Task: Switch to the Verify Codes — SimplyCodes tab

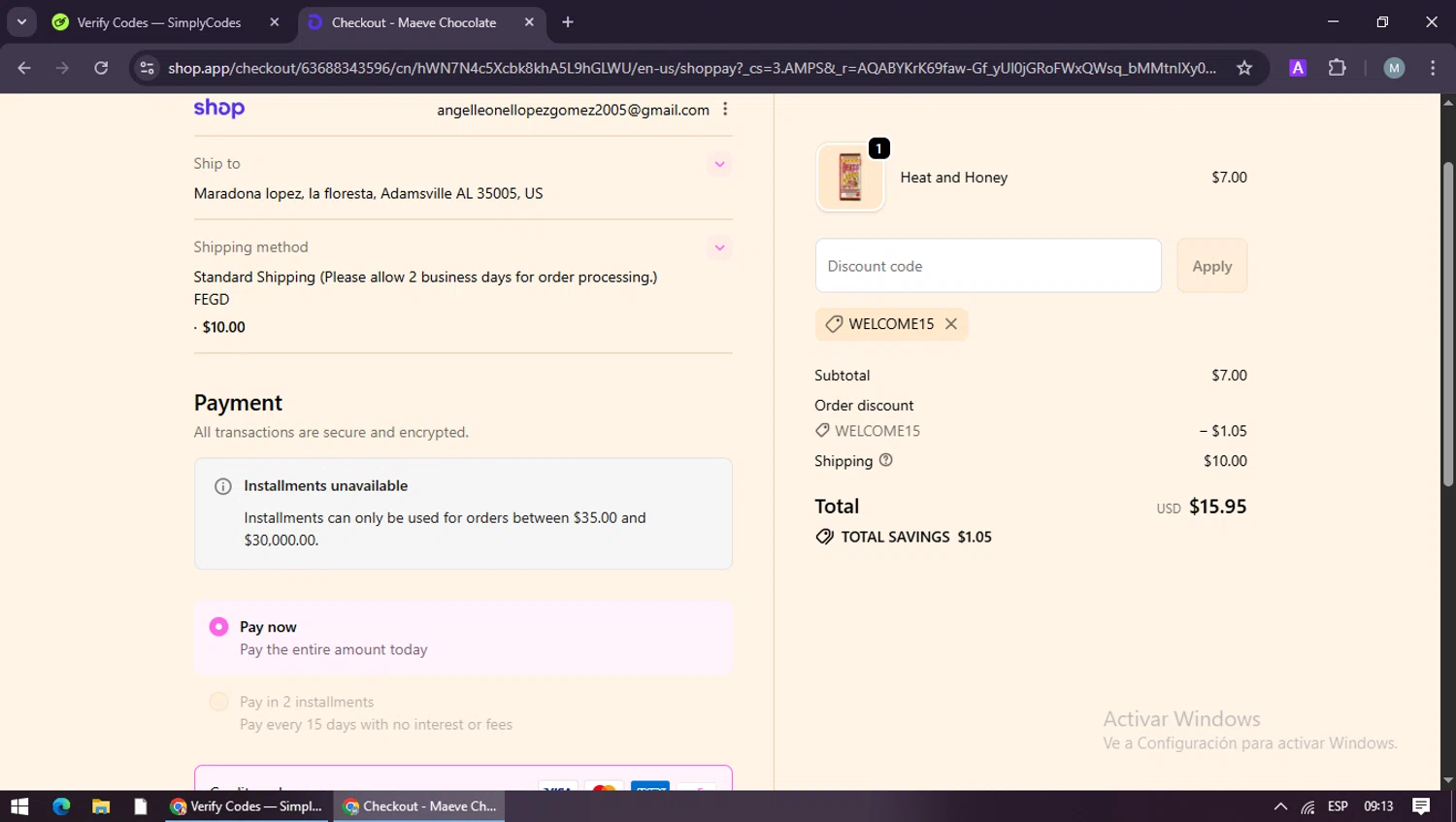Action: pos(159,22)
